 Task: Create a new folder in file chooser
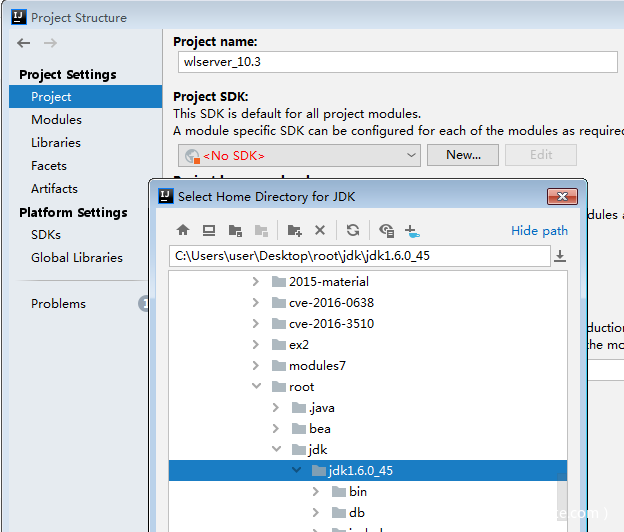(295, 230)
